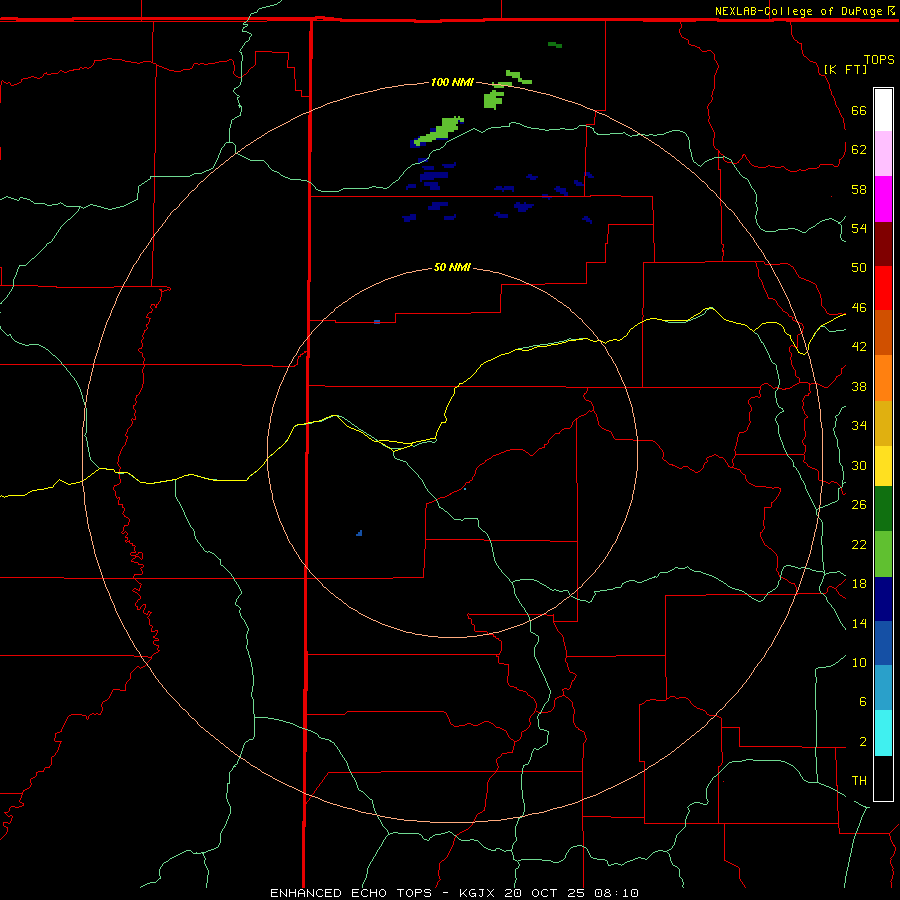Click the '42' legend value

coord(859,346)
